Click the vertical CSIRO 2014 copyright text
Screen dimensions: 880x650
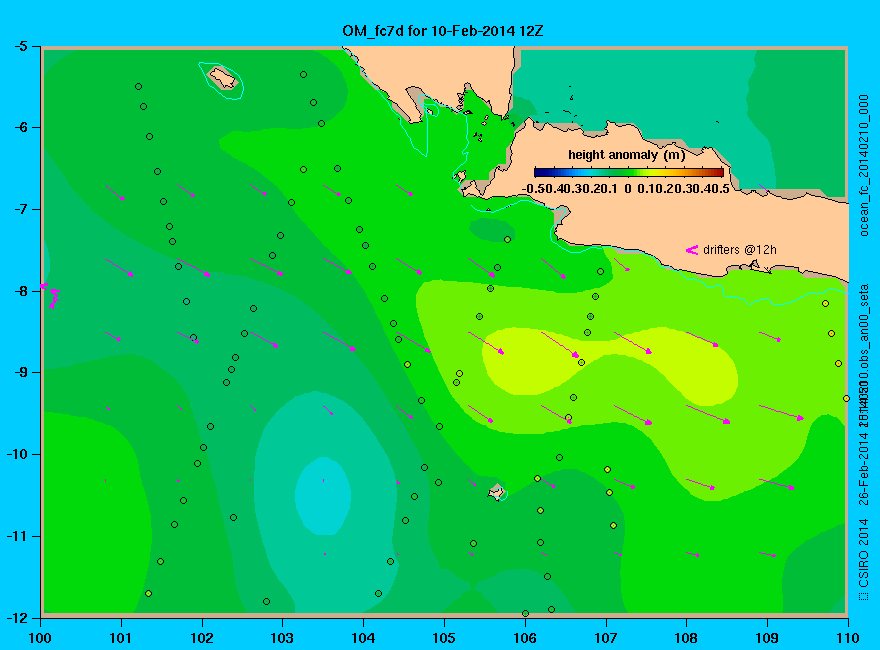click(864, 560)
